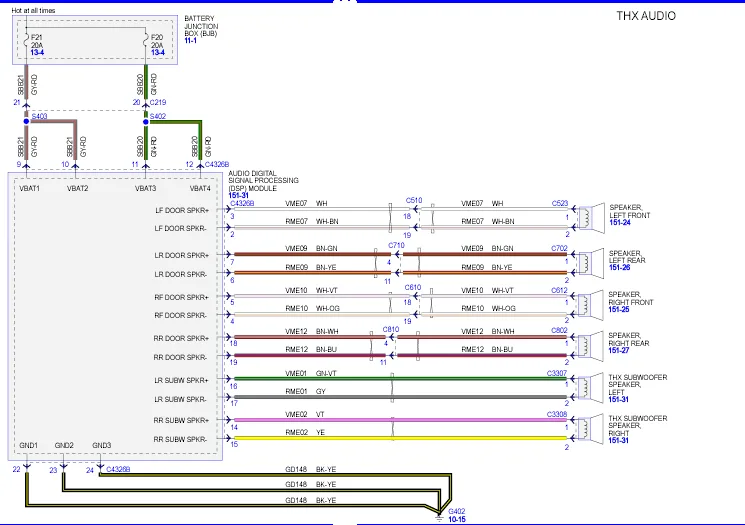Click the GND1 terminal label

point(29,445)
